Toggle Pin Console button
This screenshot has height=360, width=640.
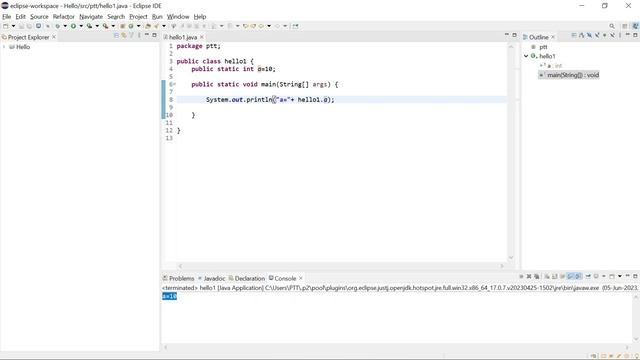click(588, 276)
